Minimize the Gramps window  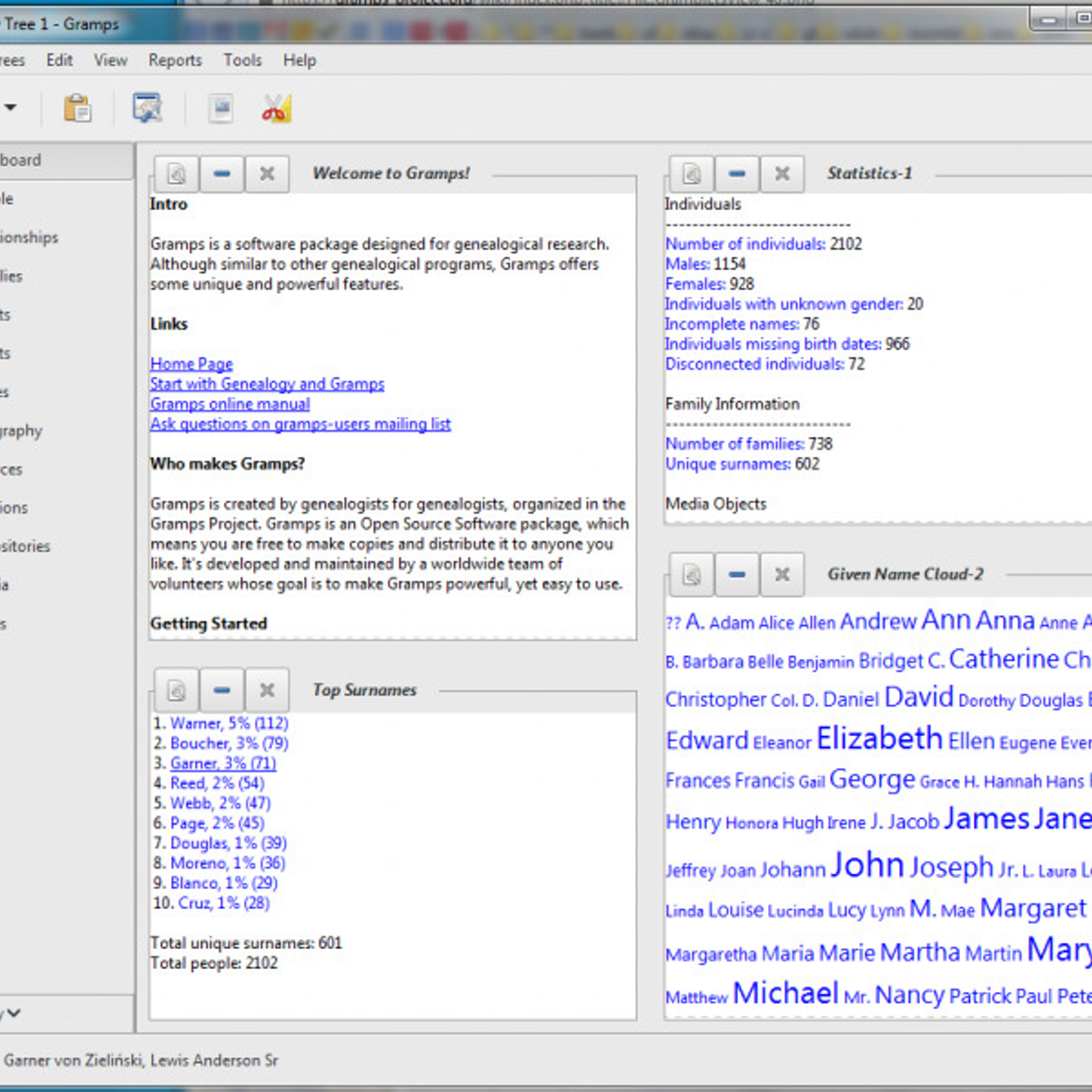1050,19
